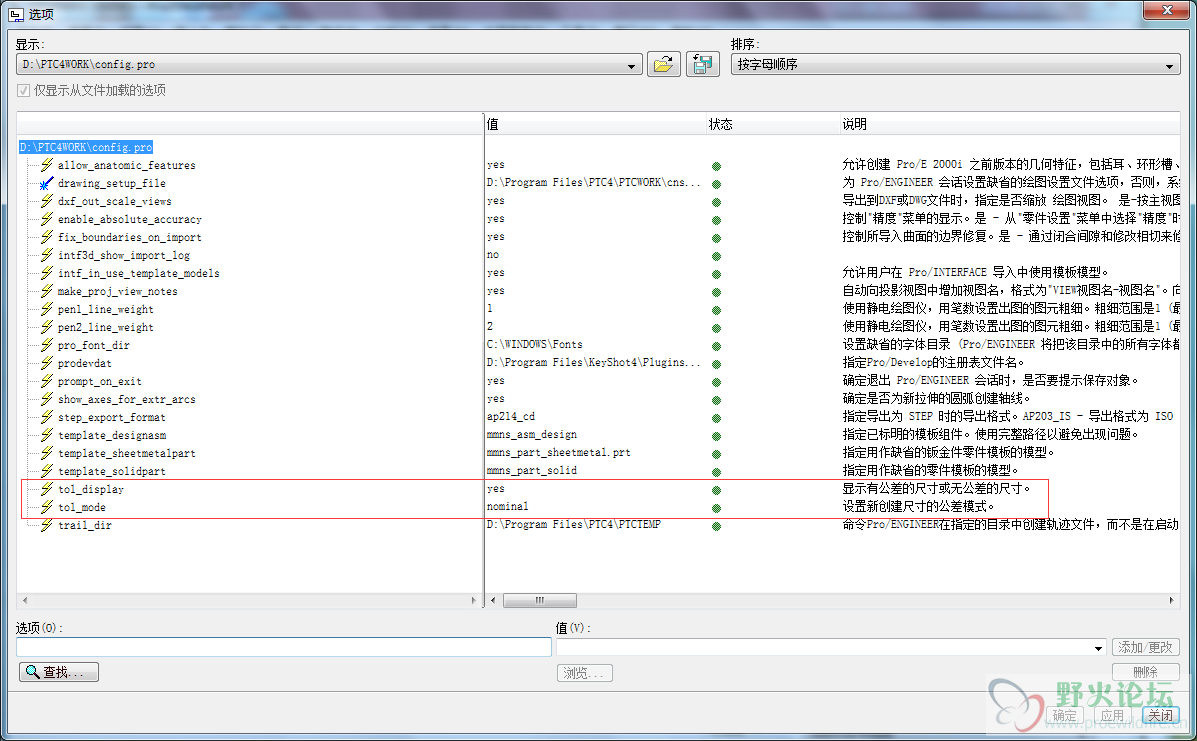Screen dimensions: 1197x741
Task: Toggle show only options loaded from file
Action: pos(24,90)
